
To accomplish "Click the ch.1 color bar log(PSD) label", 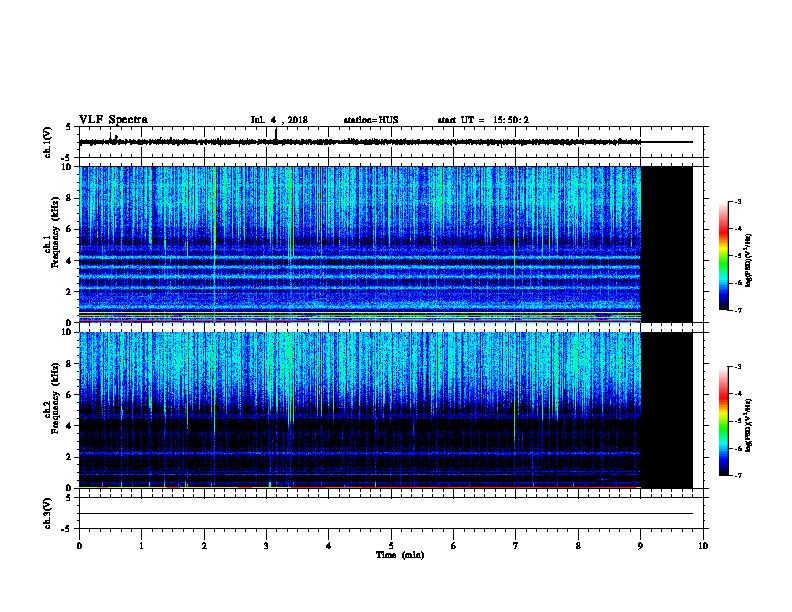I will click(x=749, y=260).
